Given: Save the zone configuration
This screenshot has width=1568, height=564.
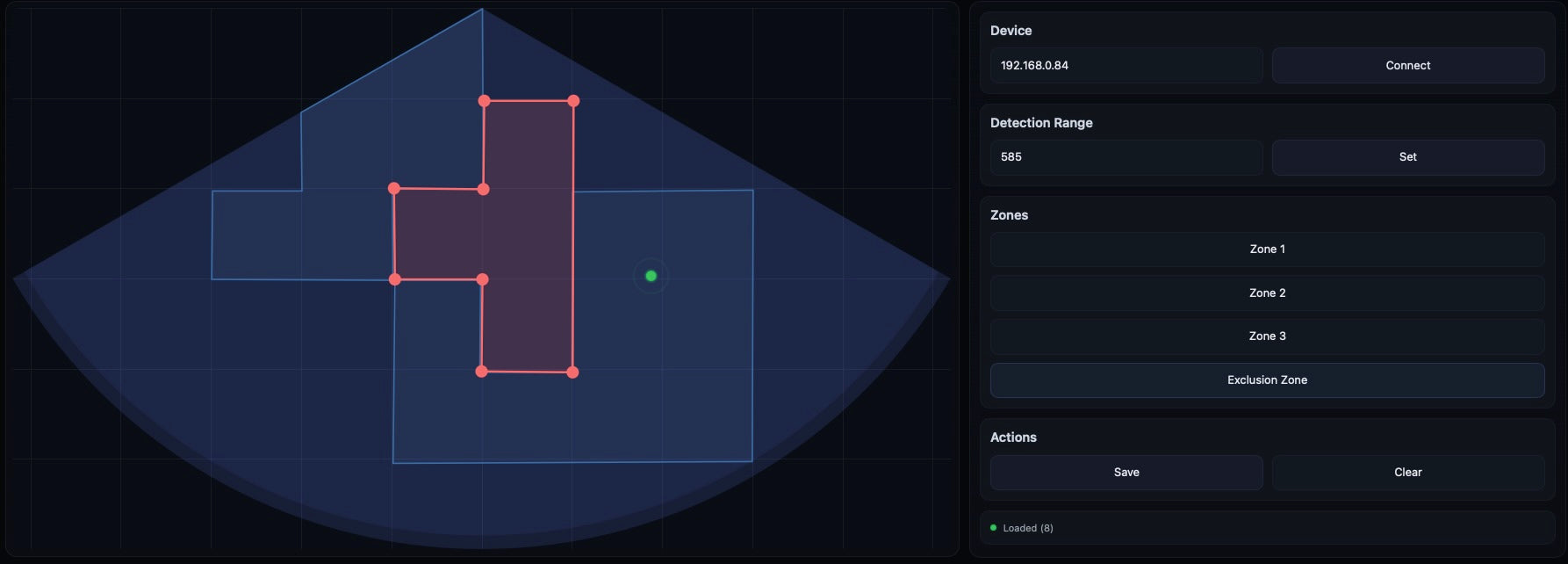Looking at the screenshot, I should click(x=1126, y=473).
